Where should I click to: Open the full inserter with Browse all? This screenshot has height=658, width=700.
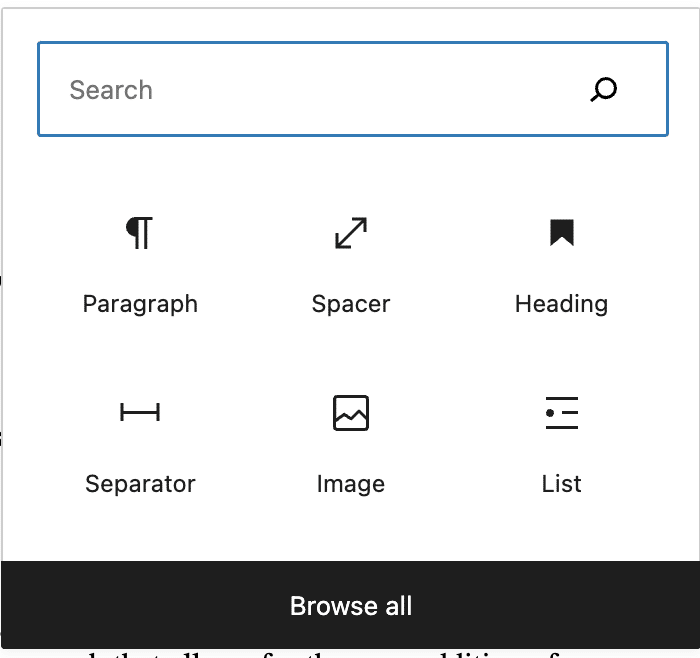pos(351,605)
